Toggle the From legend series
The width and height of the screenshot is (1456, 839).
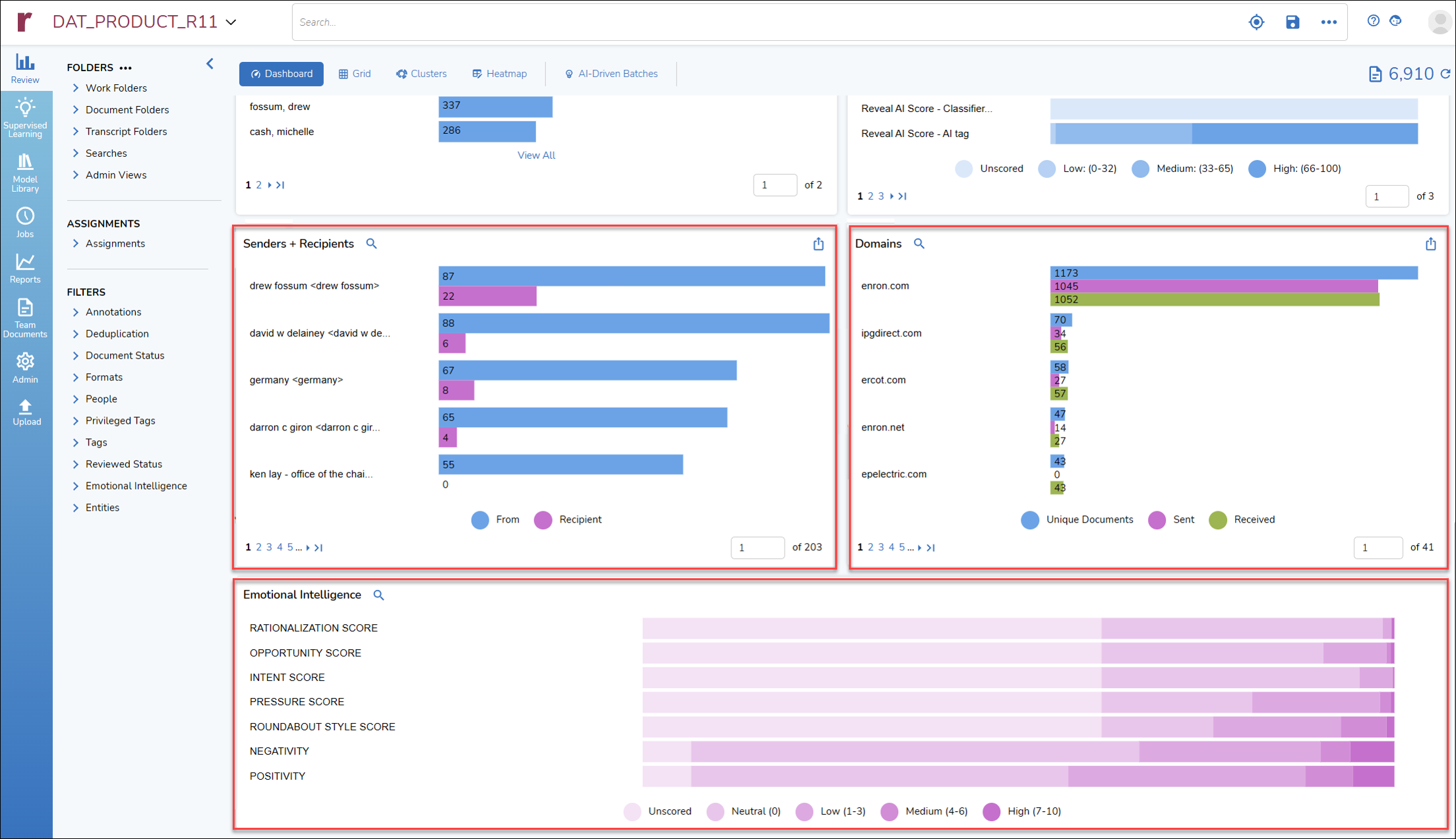(x=496, y=519)
